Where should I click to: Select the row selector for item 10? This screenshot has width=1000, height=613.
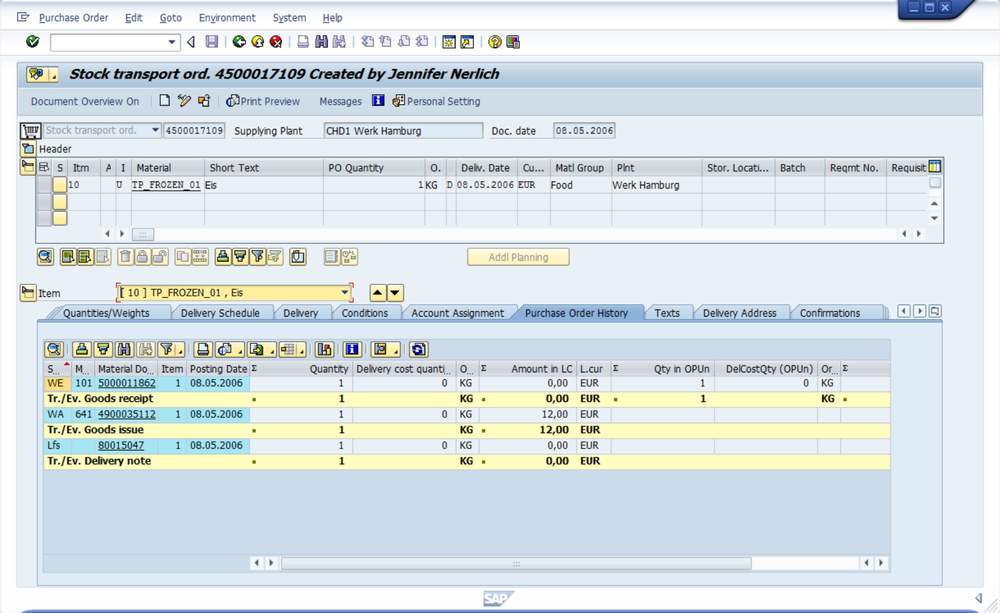pos(44,185)
